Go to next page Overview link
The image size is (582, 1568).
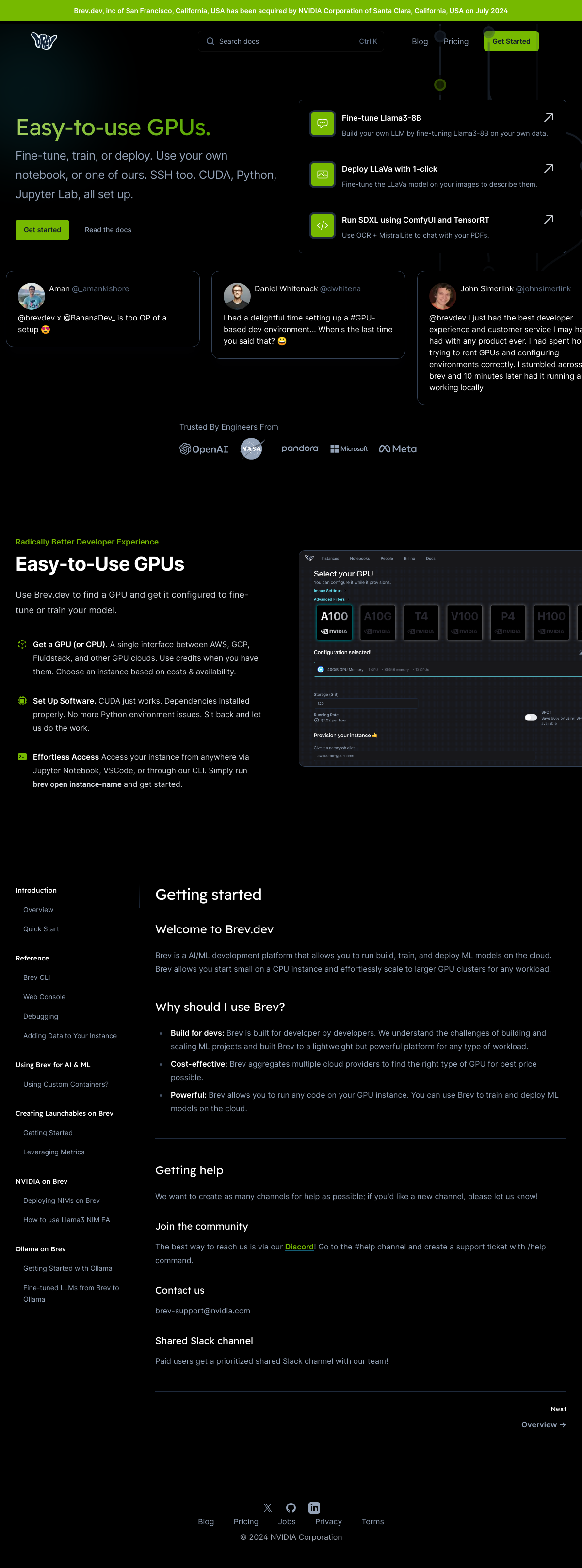pyautogui.click(x=543, y=1424)
